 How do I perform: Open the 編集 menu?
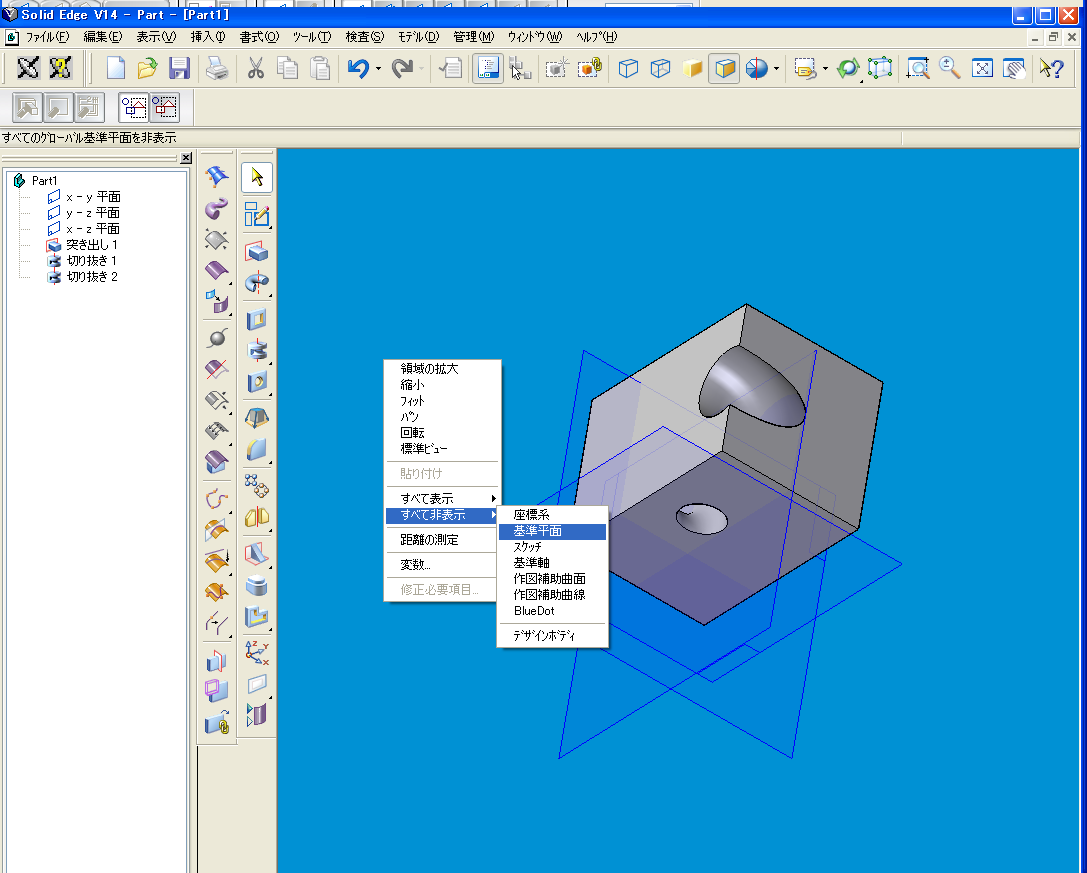pyautogui.click(x=103, y=37)
